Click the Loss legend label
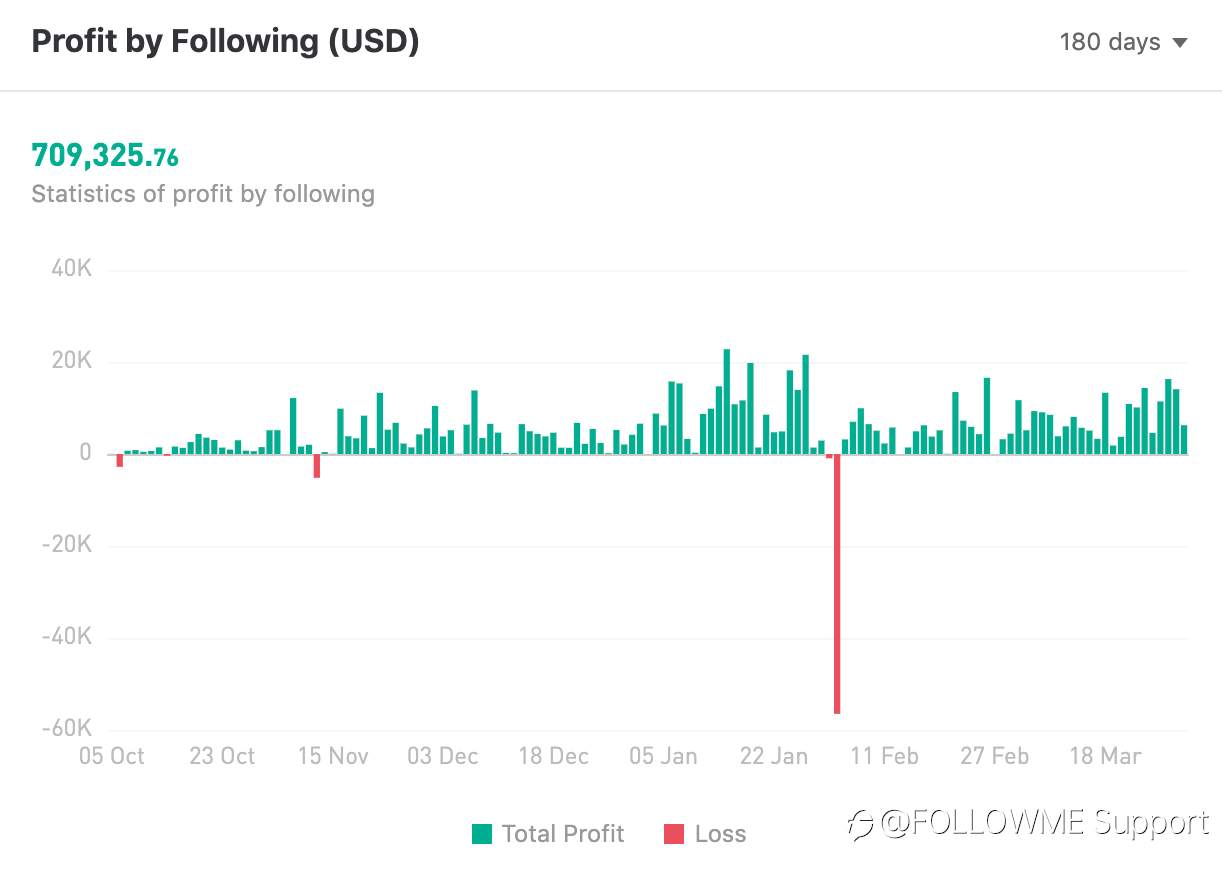 [720, 833]
